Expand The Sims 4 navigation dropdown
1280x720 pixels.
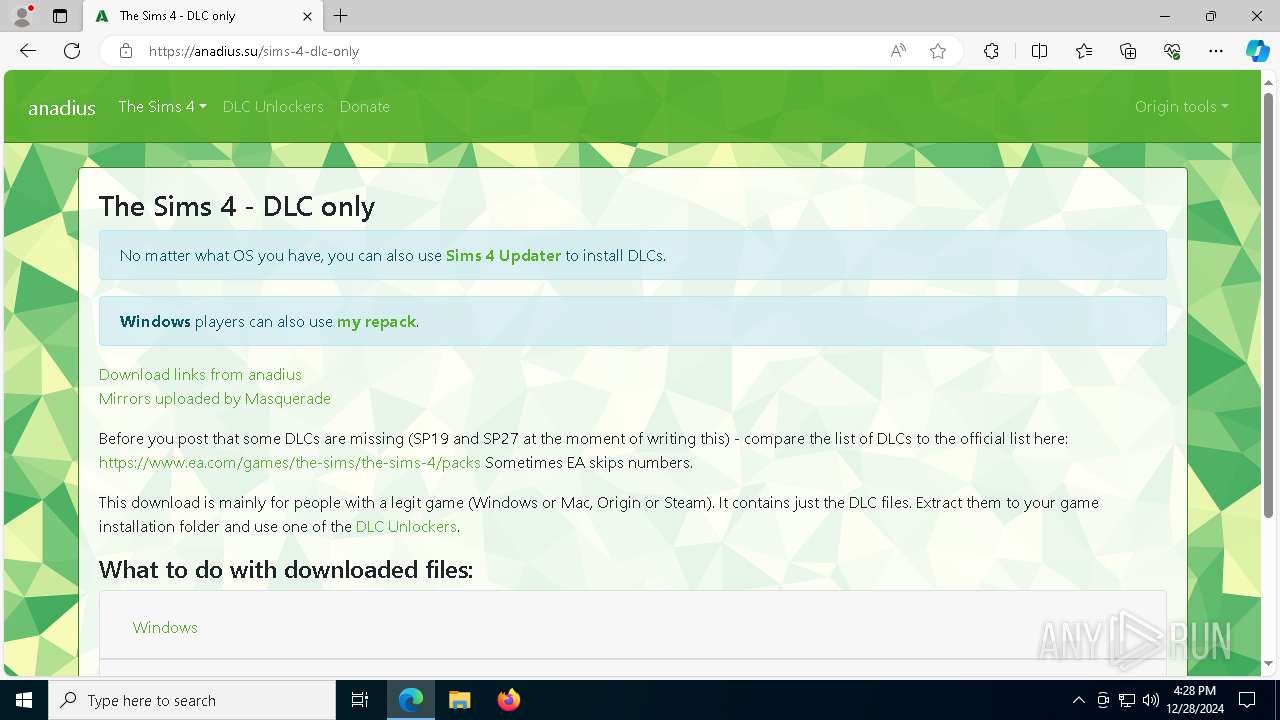pyautogui.click(x=162, y=106)
